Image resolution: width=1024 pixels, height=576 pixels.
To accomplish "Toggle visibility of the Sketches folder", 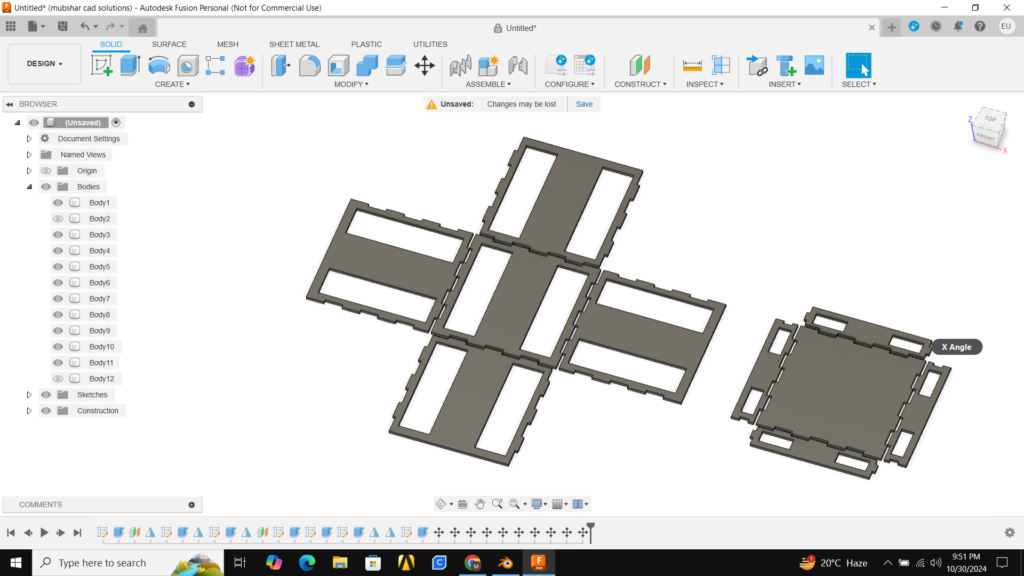I will 46,395.
